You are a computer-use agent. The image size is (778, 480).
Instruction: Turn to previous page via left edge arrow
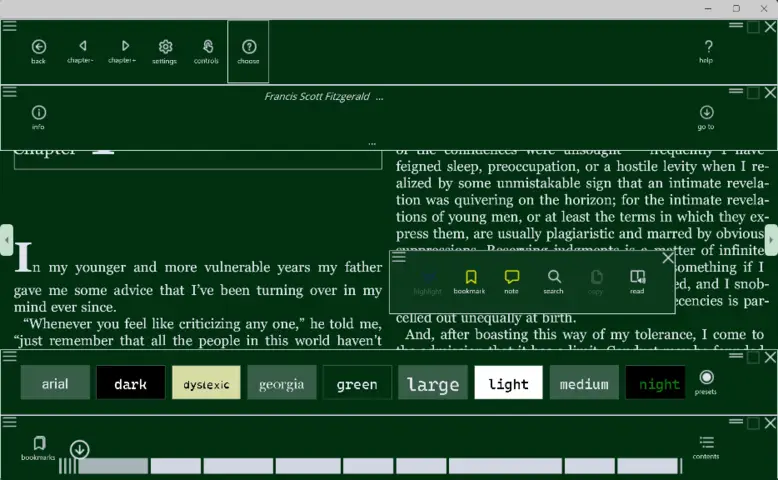pos(6,240)
